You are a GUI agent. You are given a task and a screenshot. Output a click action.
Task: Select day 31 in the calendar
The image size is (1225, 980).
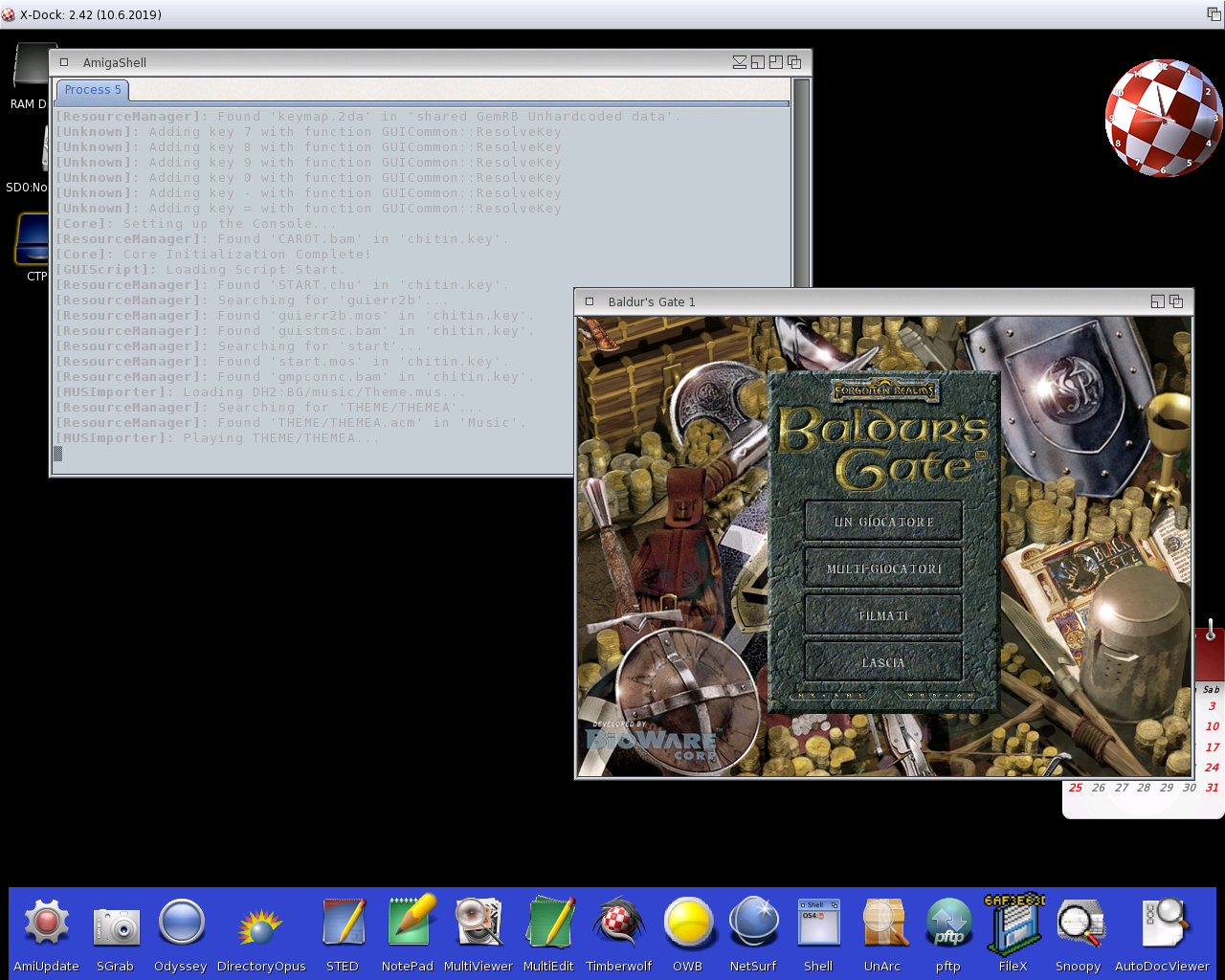tap(1212, 788)
